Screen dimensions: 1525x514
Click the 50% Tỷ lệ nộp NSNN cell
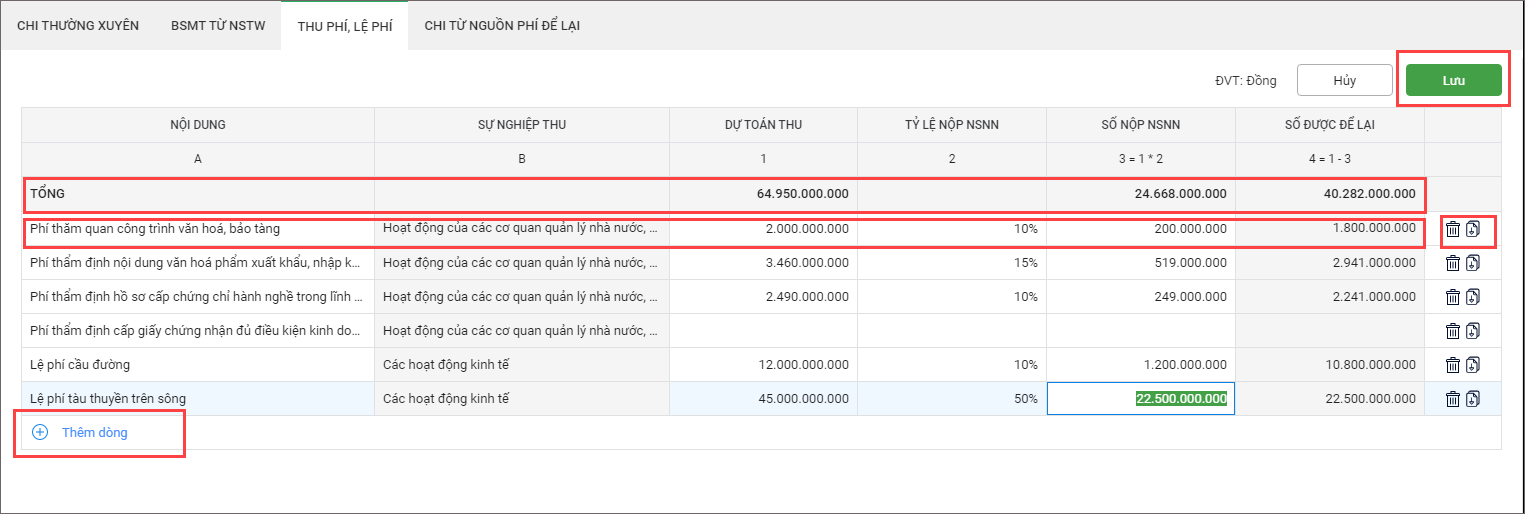coord(951,399)
